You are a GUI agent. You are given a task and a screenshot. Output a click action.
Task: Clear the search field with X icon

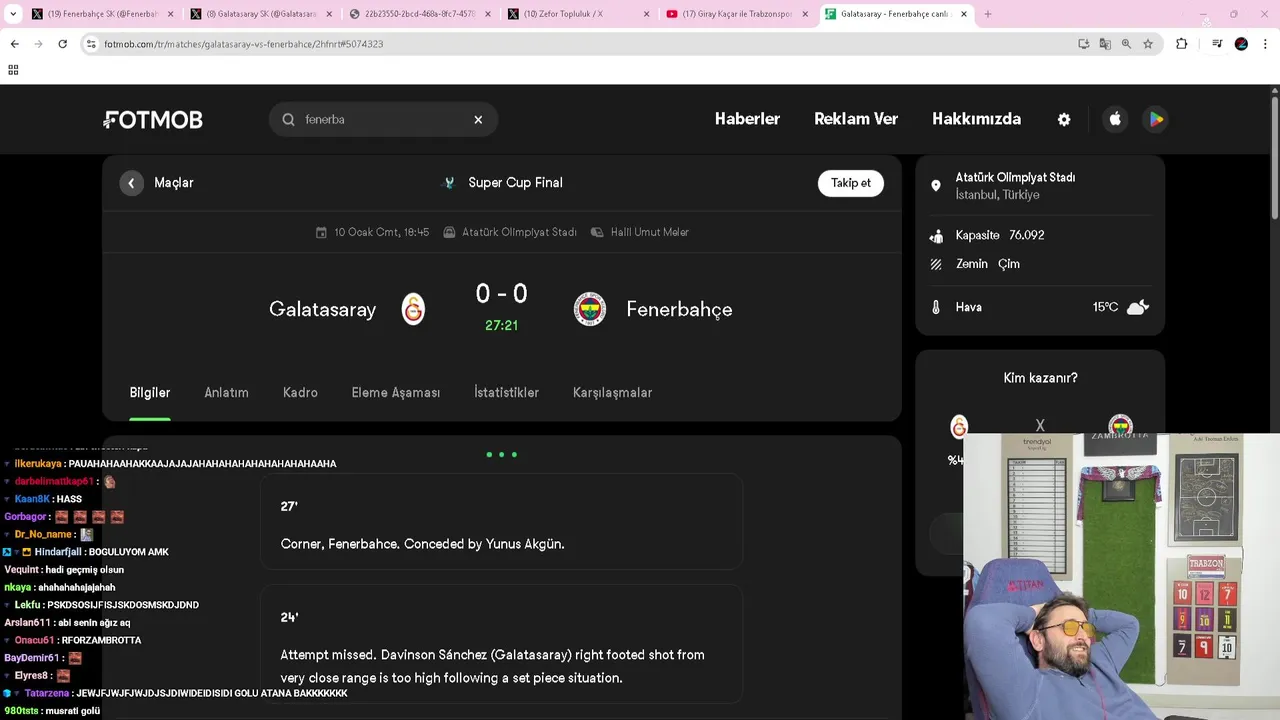pos(478,120)
